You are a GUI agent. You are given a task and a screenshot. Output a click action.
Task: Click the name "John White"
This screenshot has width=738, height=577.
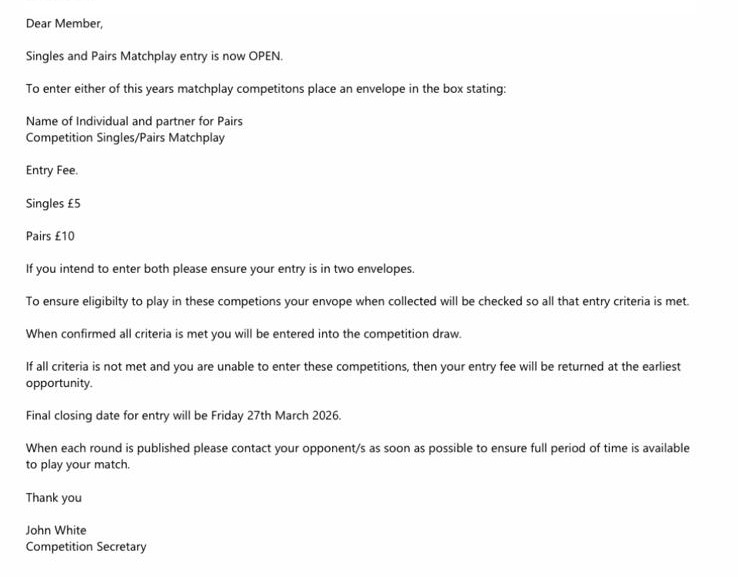(56, 530)
